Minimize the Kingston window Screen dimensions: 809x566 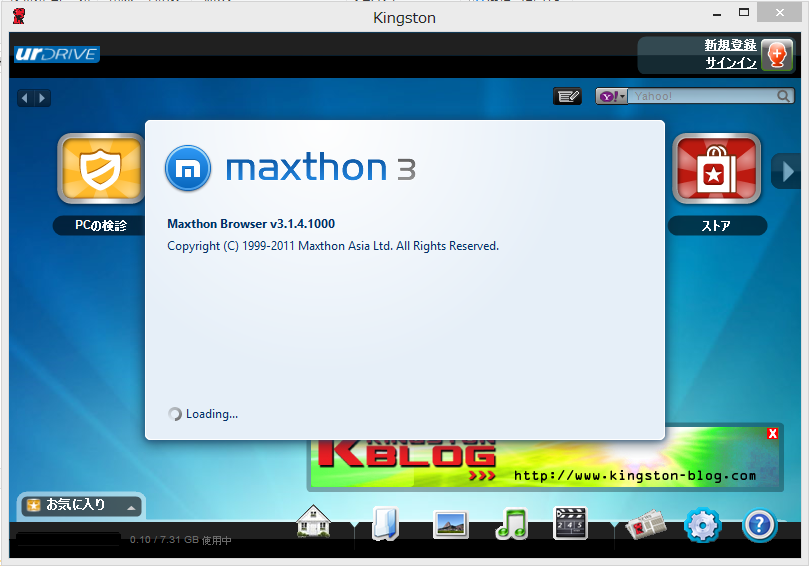[x=717, y=14]
